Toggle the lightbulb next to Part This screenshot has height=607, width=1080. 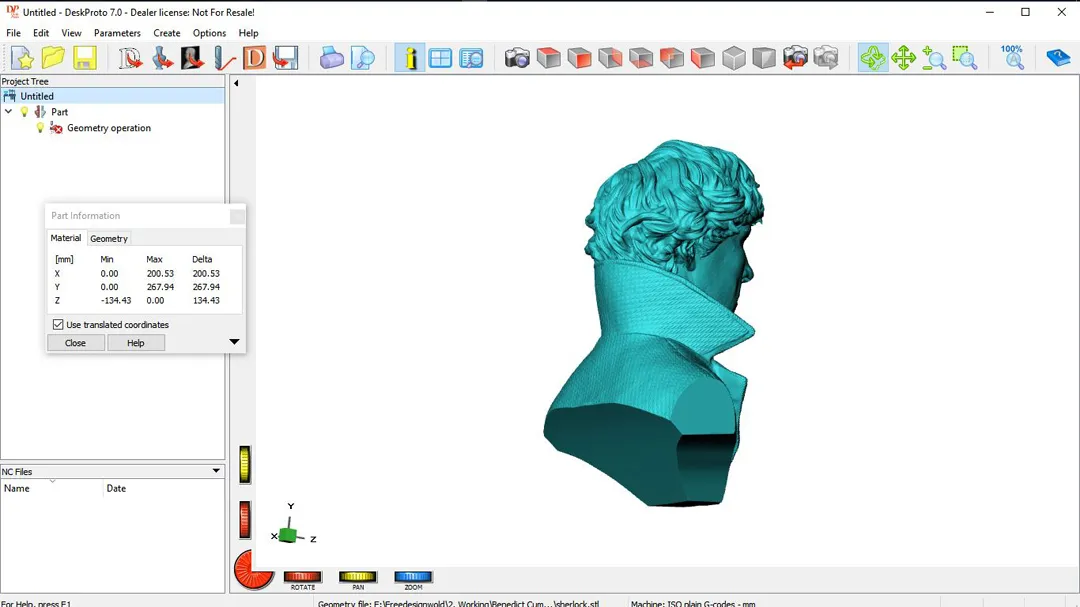pyautogui.click(x=24, y=112)
